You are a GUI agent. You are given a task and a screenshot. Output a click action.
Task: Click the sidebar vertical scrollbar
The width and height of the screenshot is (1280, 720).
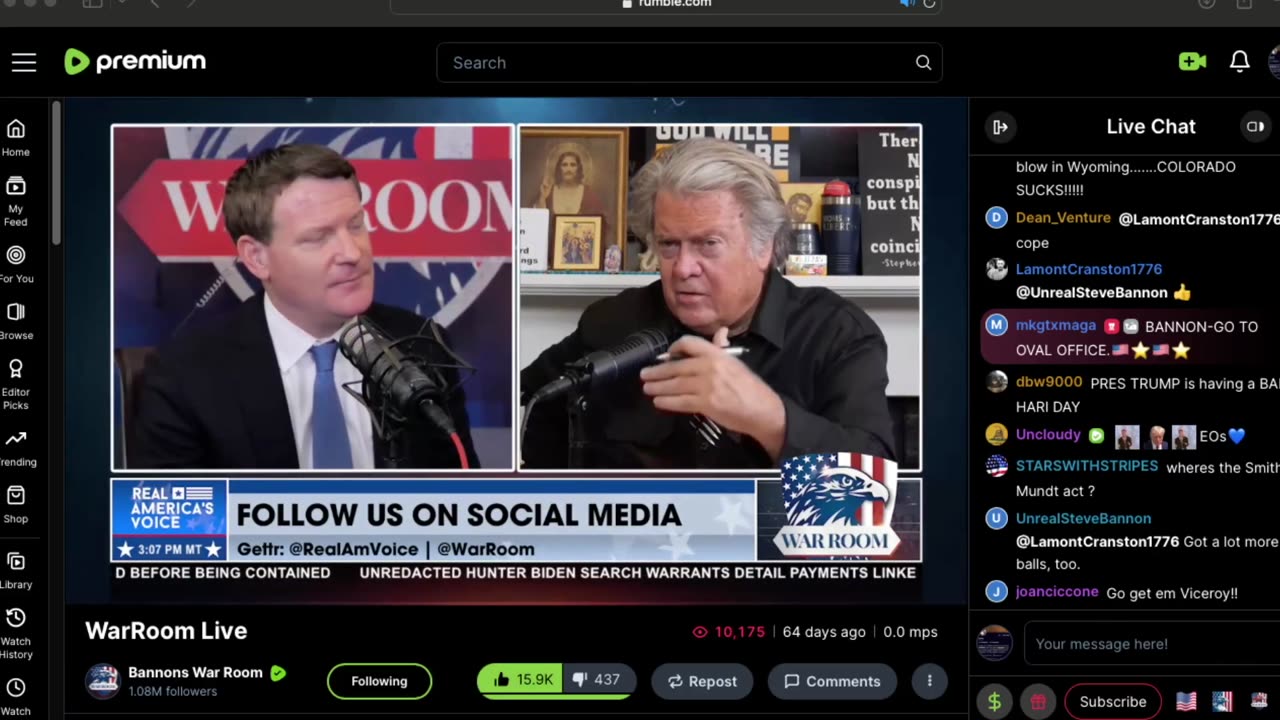coord(57,172)
